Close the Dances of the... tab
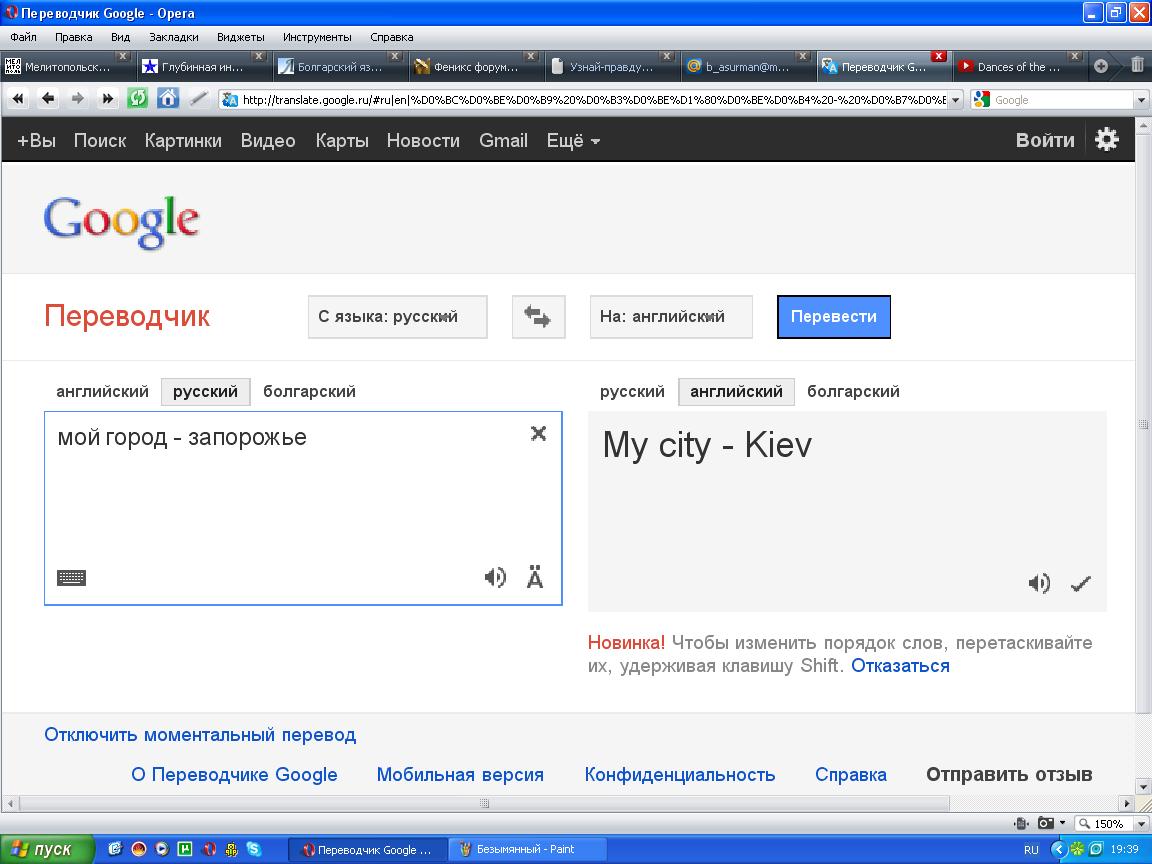 coord(1075,56)
